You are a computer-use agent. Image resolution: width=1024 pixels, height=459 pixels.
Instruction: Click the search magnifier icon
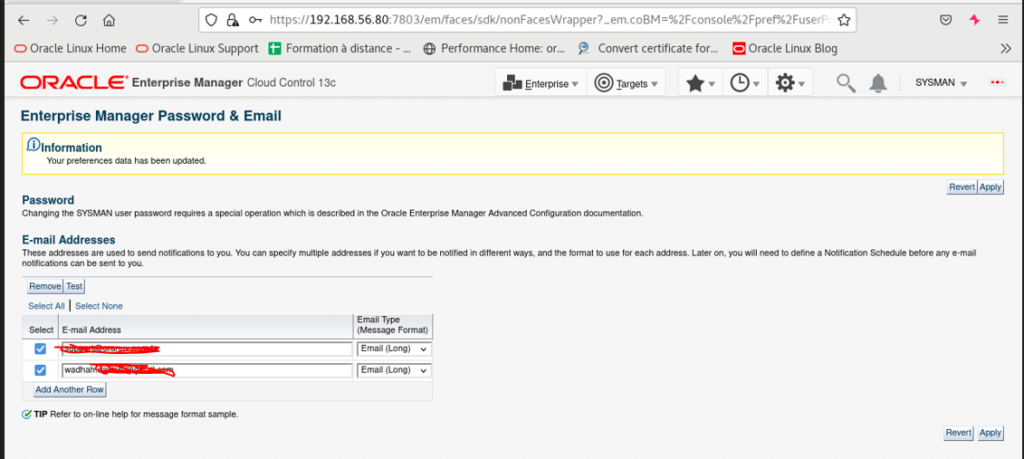846,84
